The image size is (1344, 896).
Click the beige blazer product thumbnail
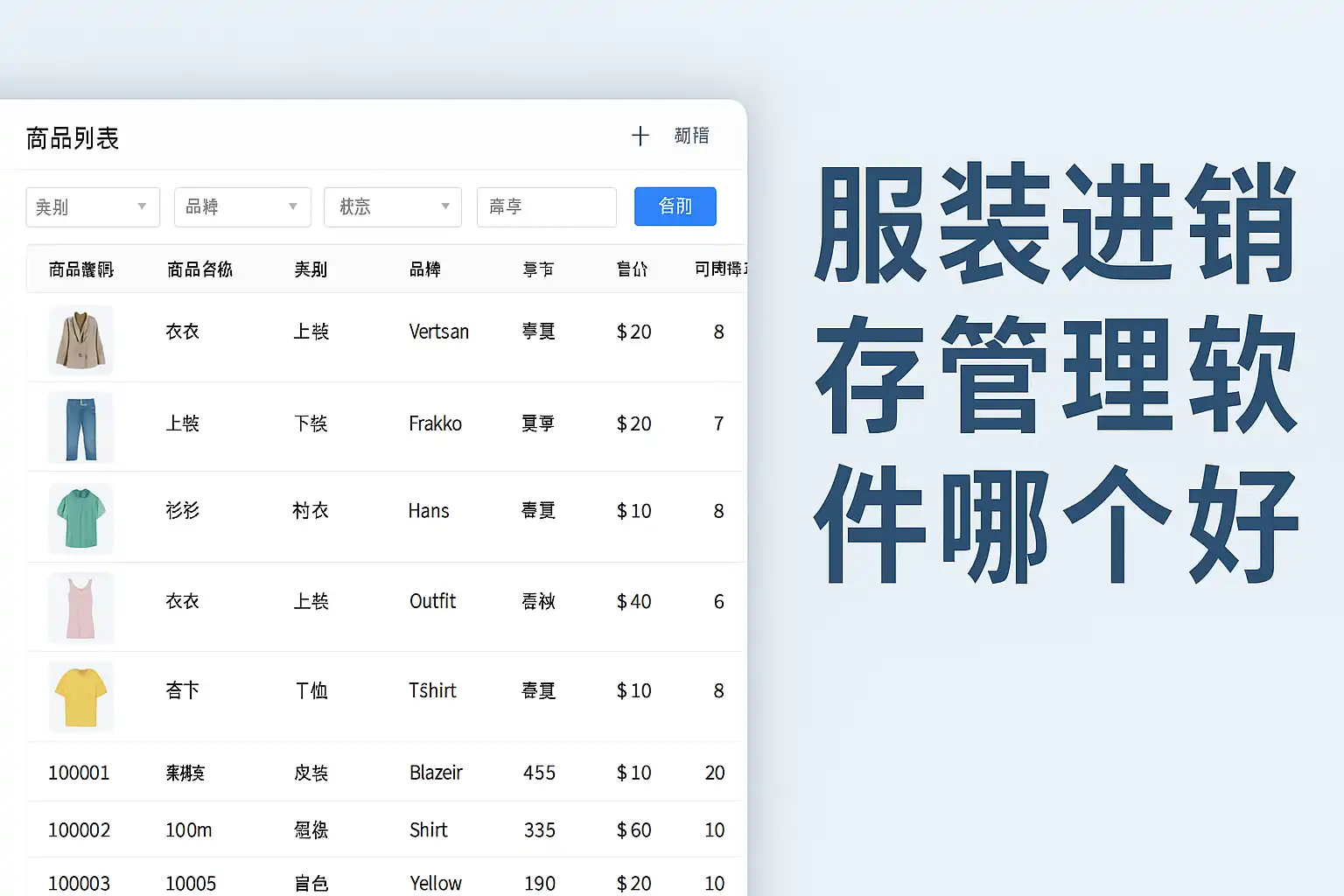[80, 339]
